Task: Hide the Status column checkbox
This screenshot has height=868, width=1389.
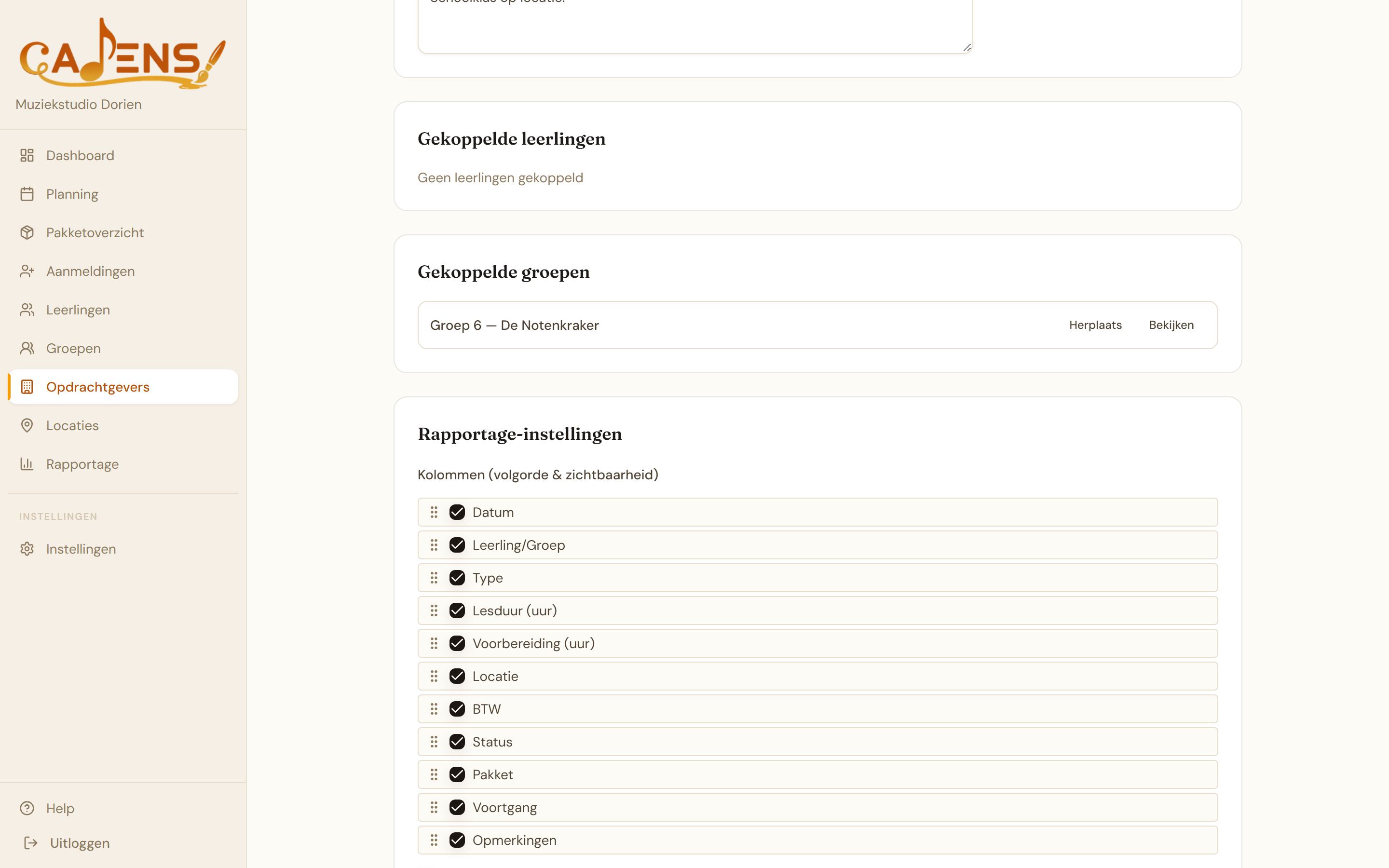Action: (x=457, y=742)
